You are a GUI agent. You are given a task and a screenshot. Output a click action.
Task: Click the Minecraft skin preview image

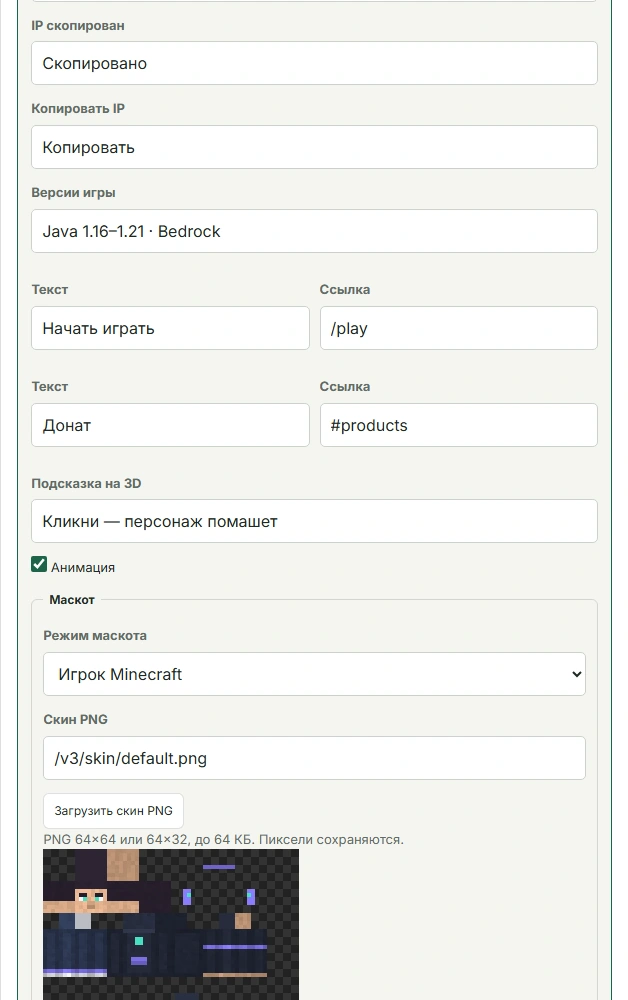click(171, 924)
